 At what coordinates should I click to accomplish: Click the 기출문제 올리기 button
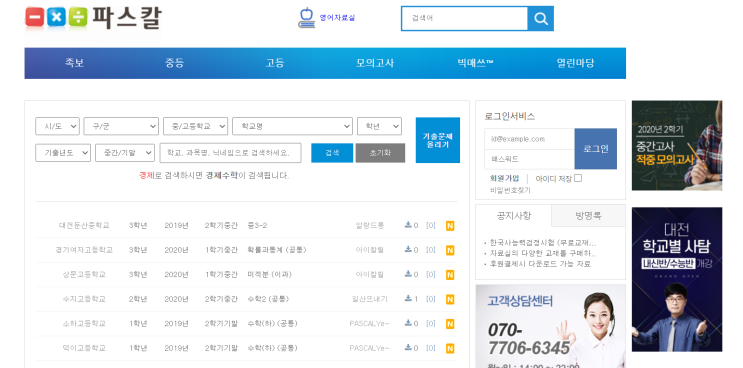point(437,140)
